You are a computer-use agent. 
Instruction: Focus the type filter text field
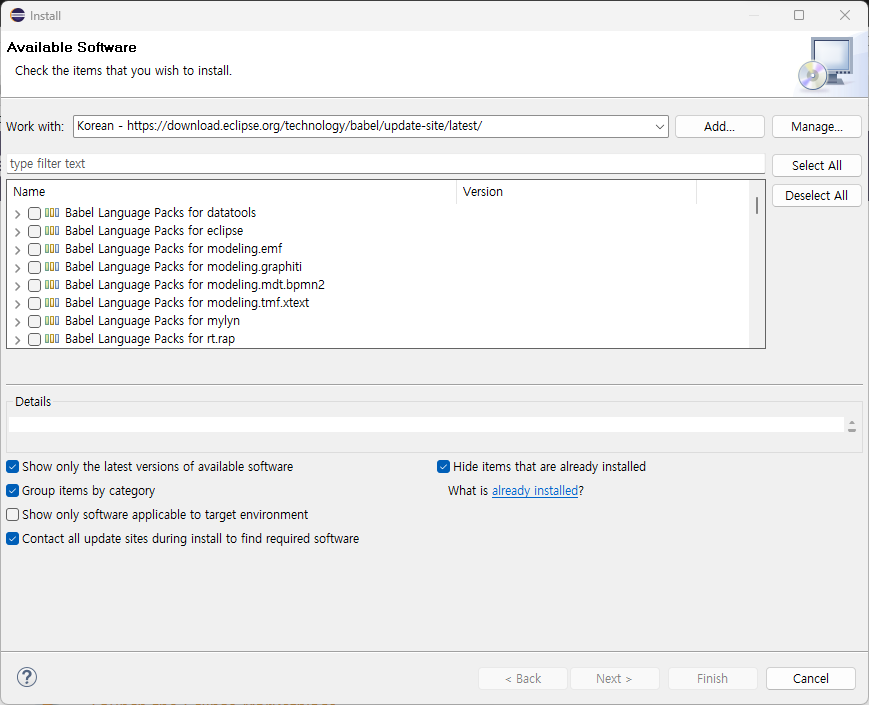coord(386,164)
